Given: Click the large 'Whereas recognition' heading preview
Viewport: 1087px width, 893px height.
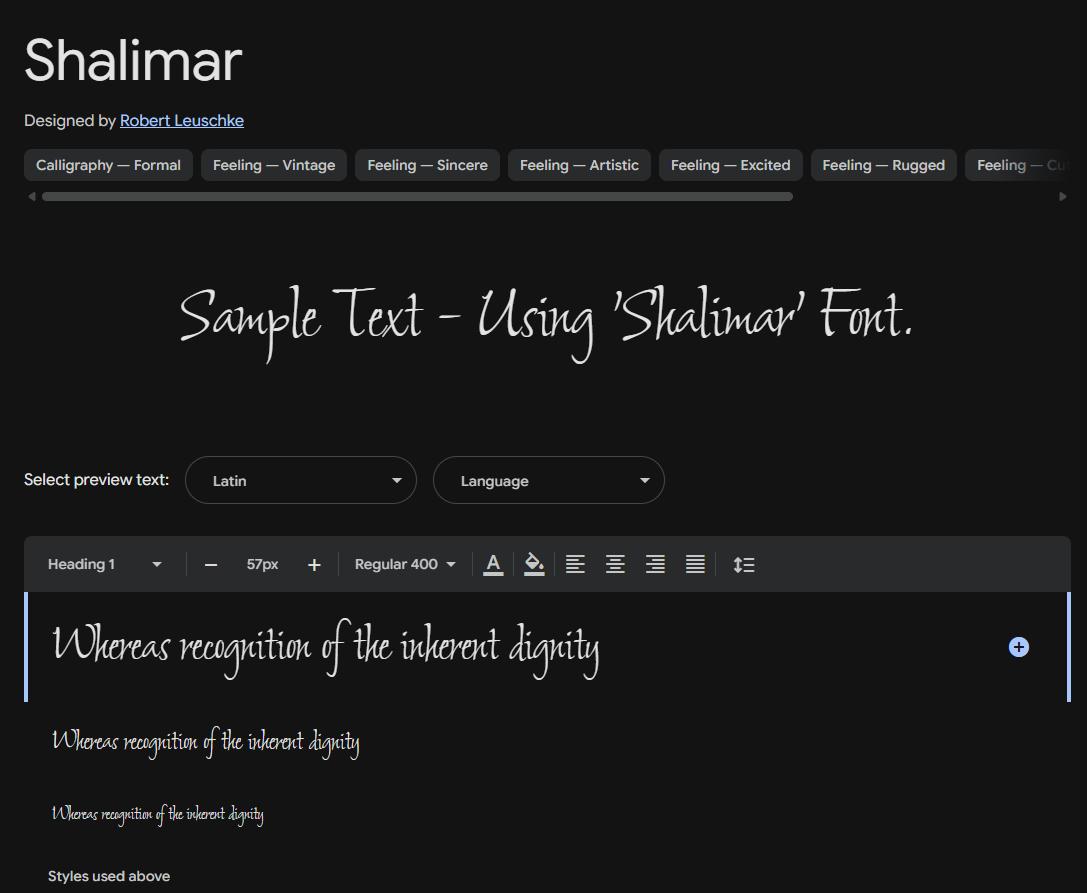Looking at the screenshot, I should (x=326, y=648).
